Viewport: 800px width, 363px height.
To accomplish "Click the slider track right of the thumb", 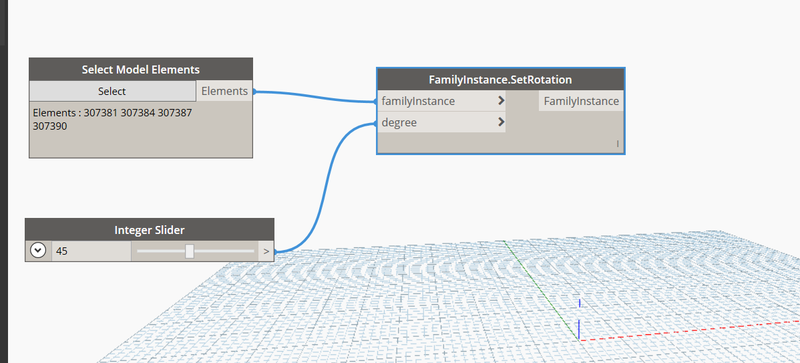I will coord(224,251).
